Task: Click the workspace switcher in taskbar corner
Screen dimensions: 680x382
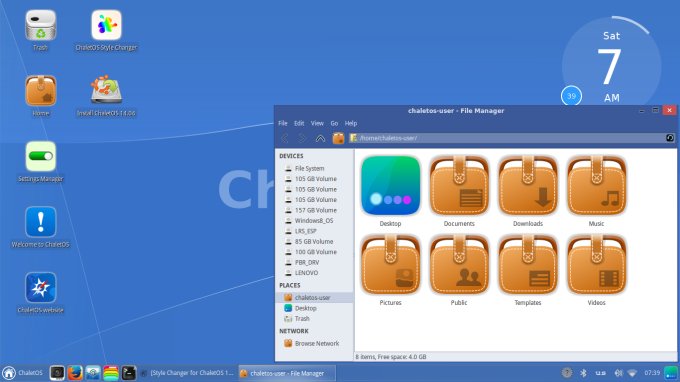Action: coord(670,373)
